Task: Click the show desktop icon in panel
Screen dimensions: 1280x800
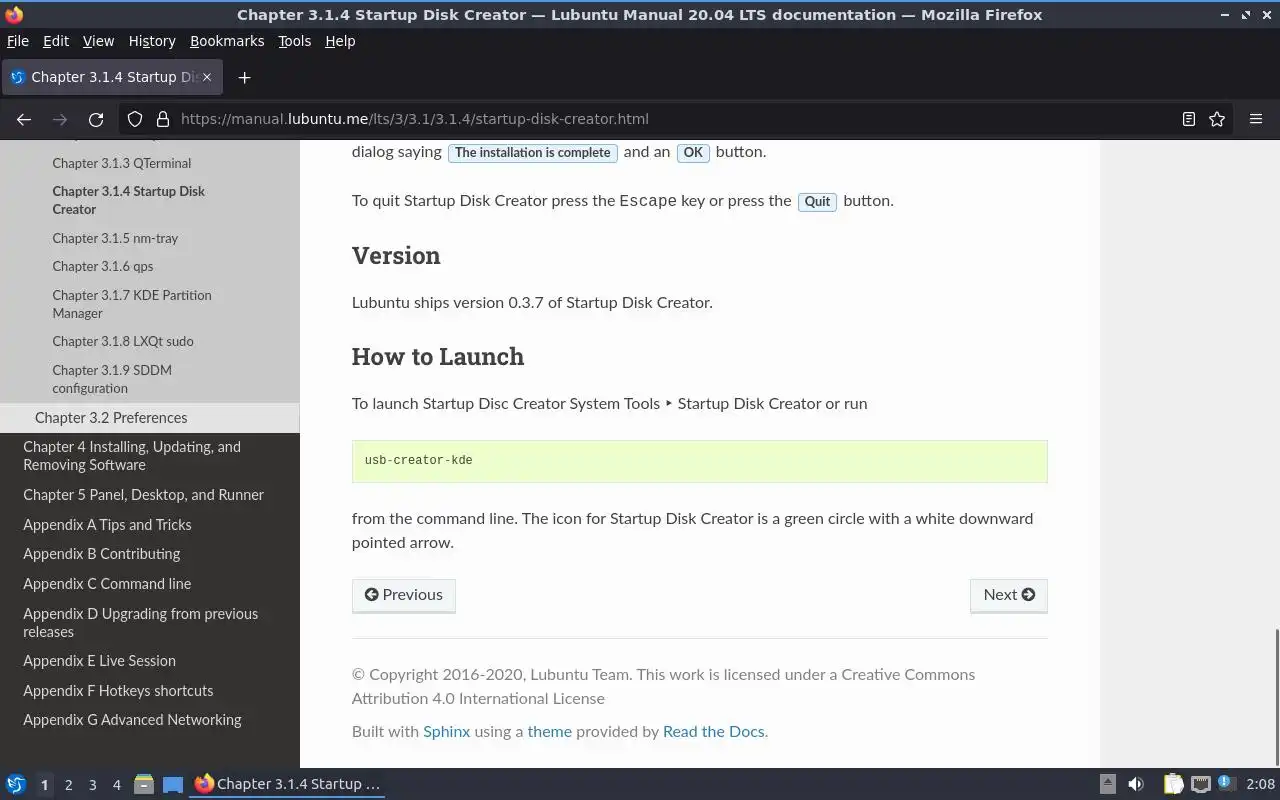Action: 173,784
